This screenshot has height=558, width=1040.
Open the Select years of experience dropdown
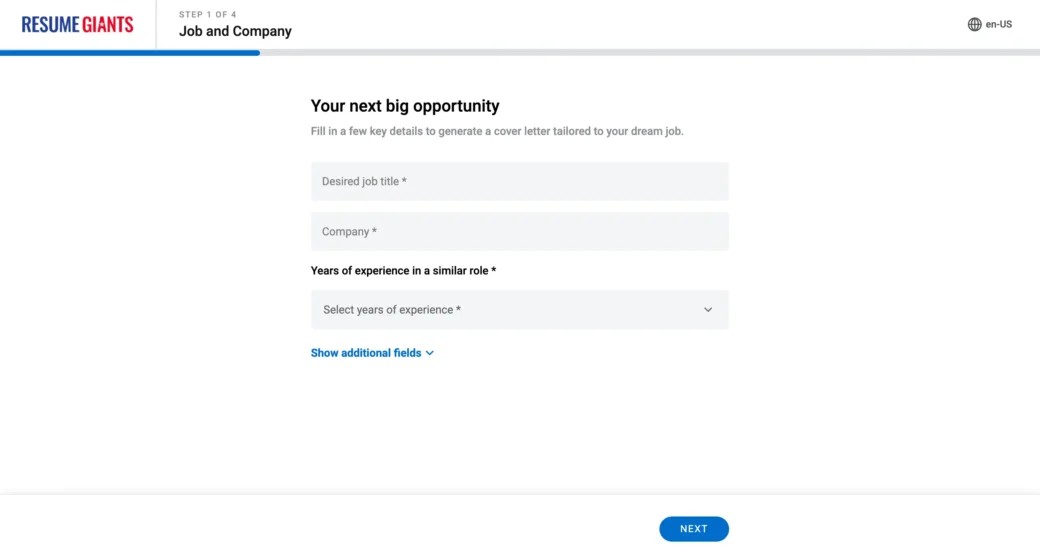pyautogui.click(x=519, y=310)
